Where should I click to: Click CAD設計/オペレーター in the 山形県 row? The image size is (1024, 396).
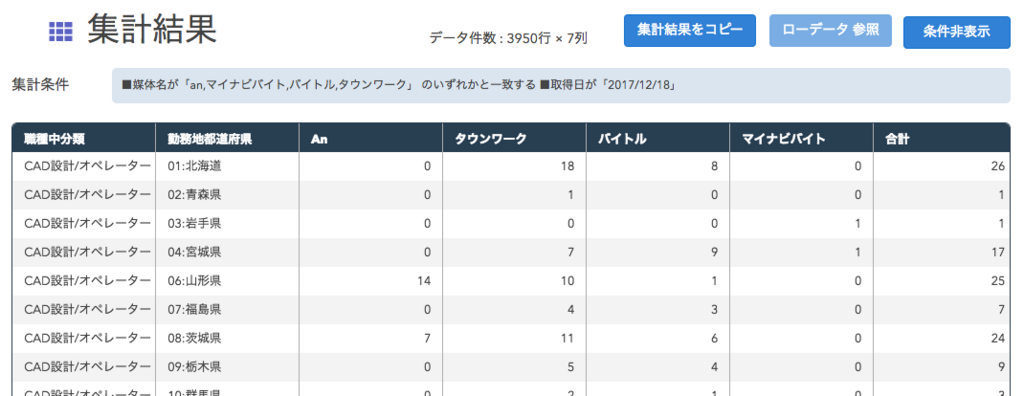click(88, 281)
